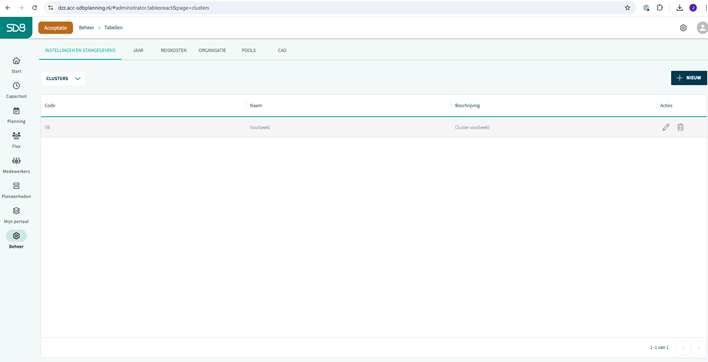Viewport: 708px width, 362px height.
Task: Switch to the Organisatie tab
Action: pyautogui.click(x=212, y=51)
